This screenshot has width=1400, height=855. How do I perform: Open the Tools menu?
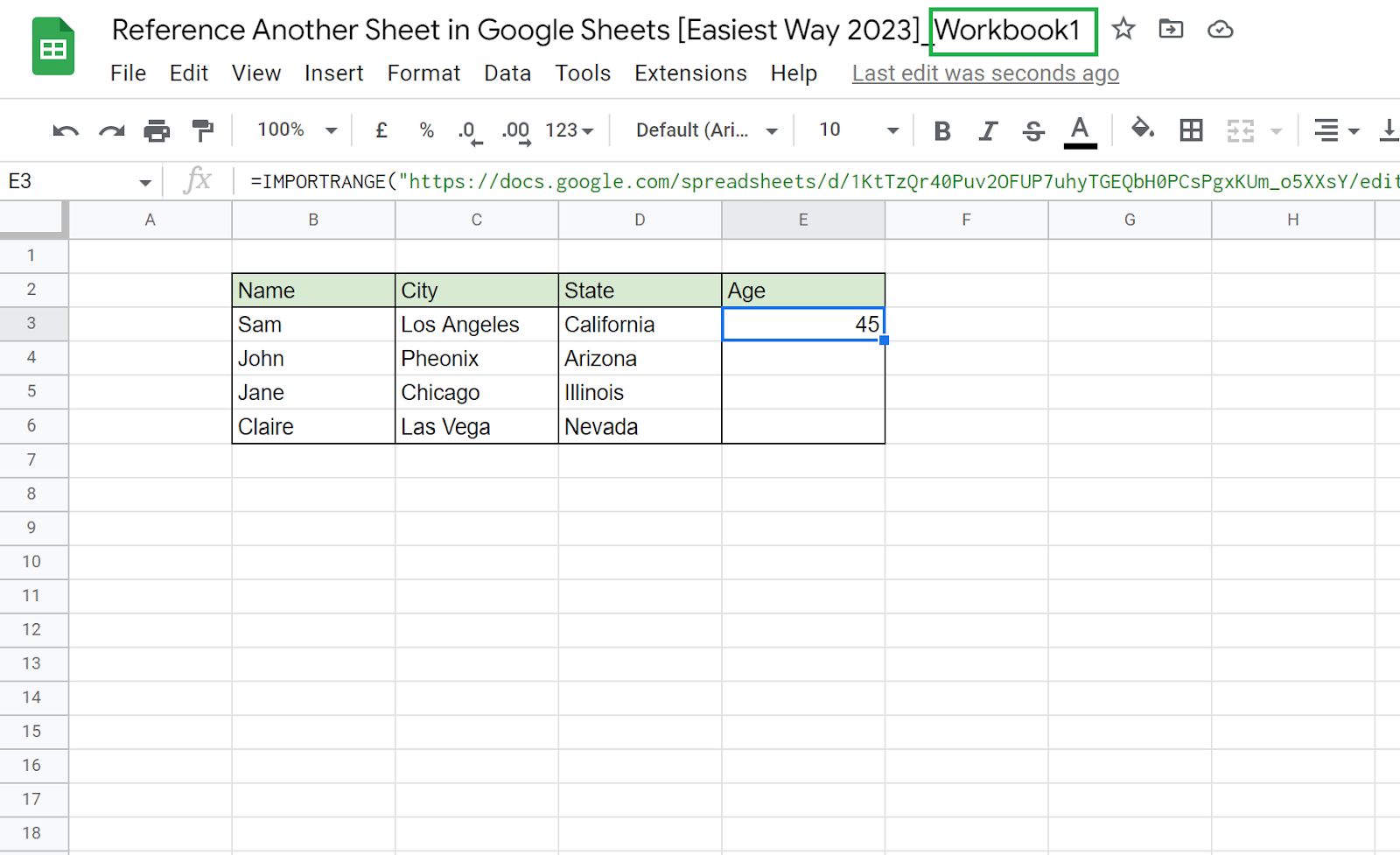click(x=584, y=74)
